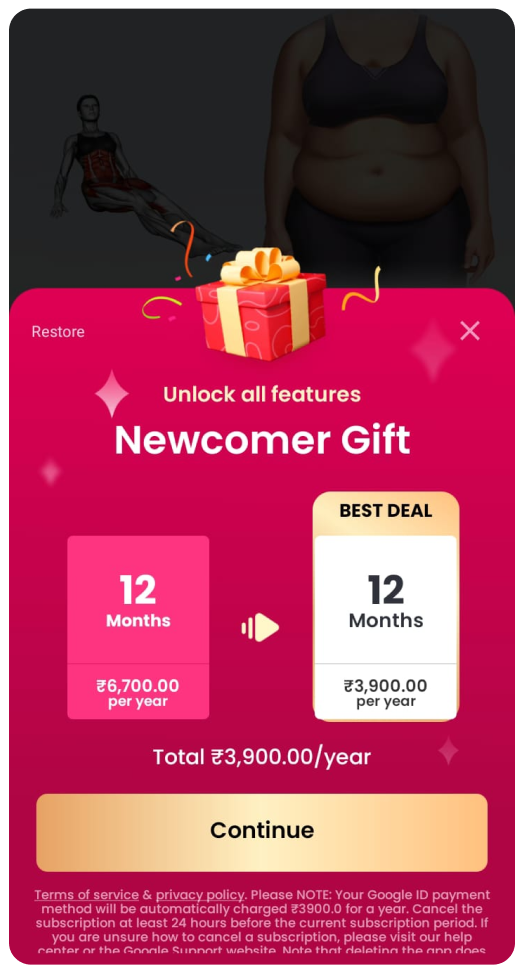This screenshot has width=523, height=973.
Task: Tap the Total ₹3,900.00/year summary
Action: (x=262, y=757)
